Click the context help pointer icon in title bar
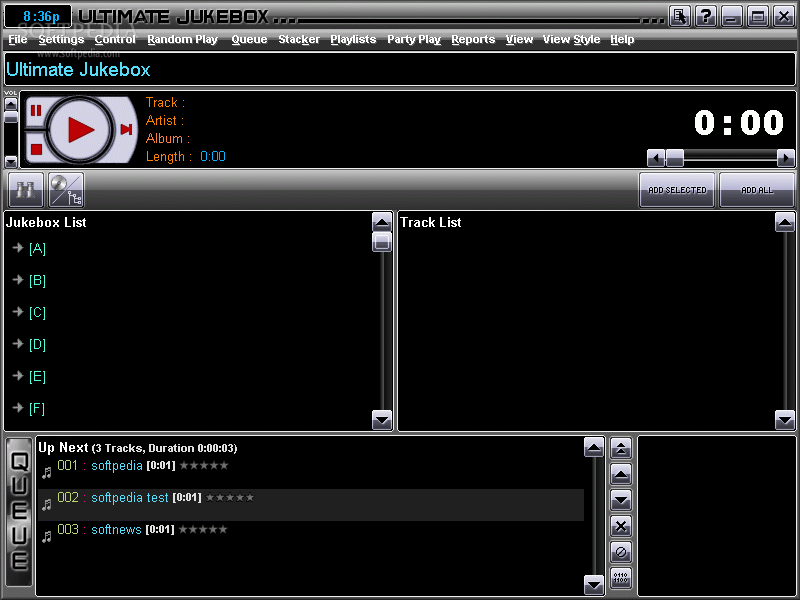800x600 pixels. [680, 16]
